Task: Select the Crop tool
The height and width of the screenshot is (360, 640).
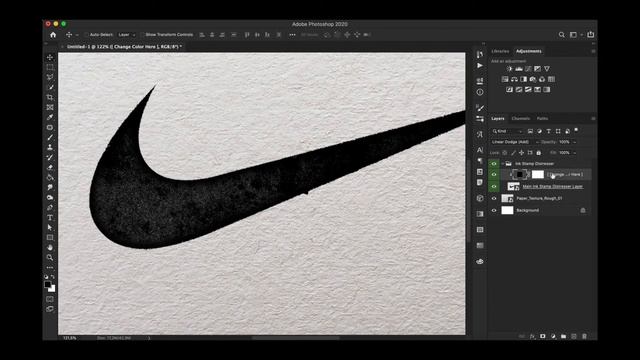Action: click(50, 97)
